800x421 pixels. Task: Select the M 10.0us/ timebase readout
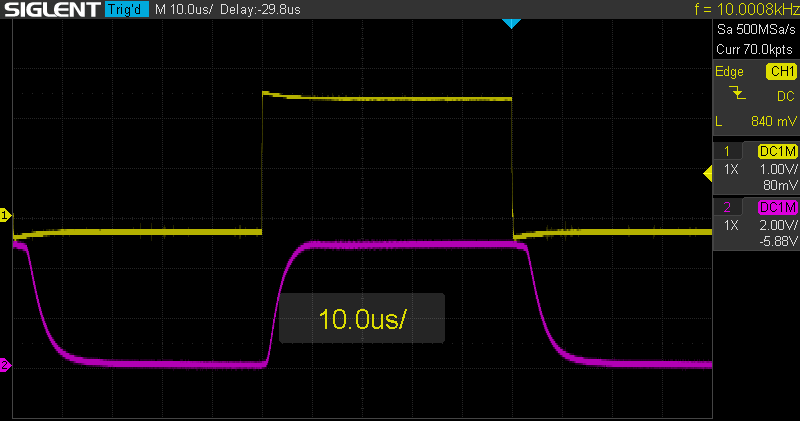tap(184, 9)
